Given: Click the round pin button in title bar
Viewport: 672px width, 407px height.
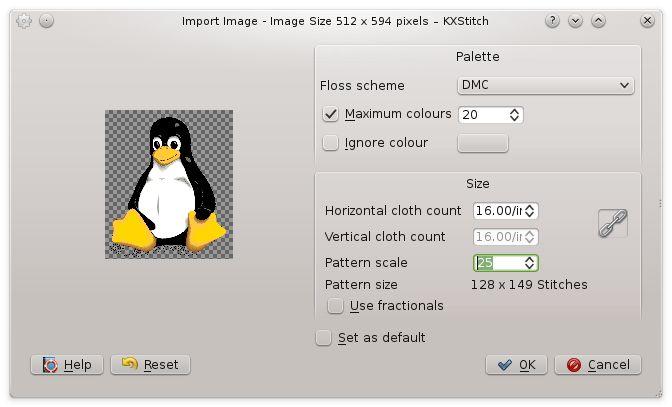Looking at the screenshot, I should click(46, 21).
